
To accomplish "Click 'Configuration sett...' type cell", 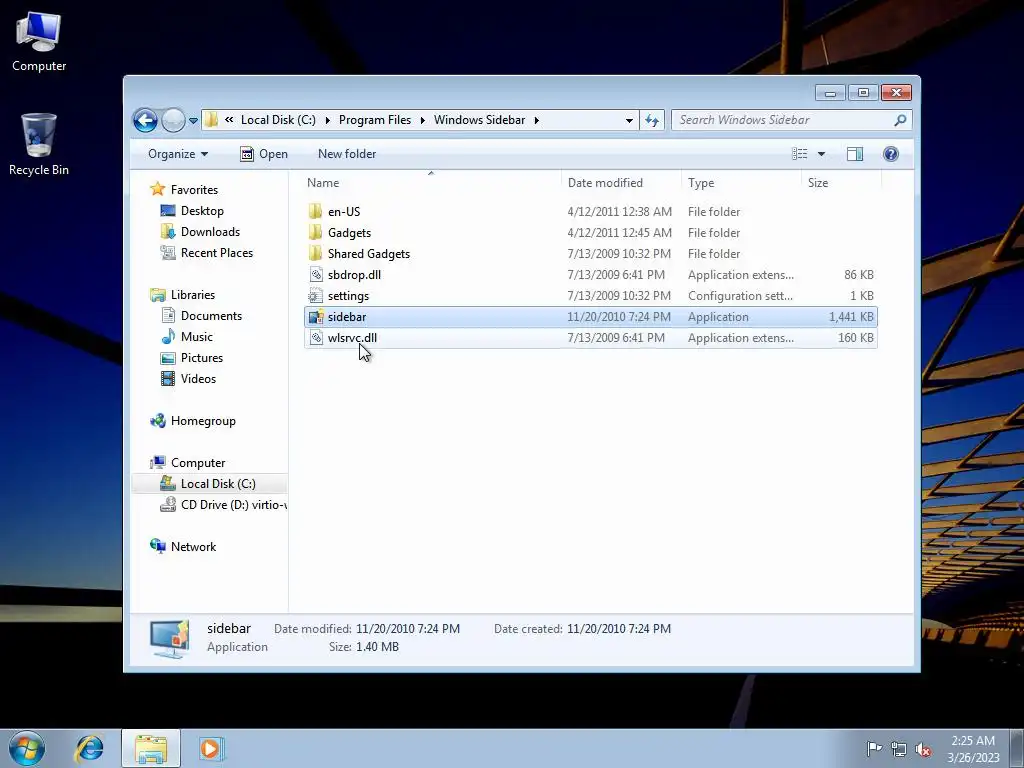I will click(x=740, y=296).
